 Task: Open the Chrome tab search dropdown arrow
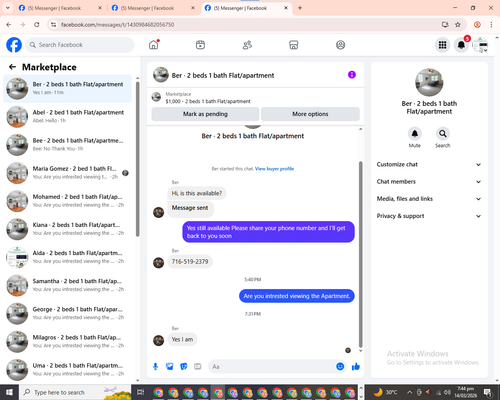8,8
